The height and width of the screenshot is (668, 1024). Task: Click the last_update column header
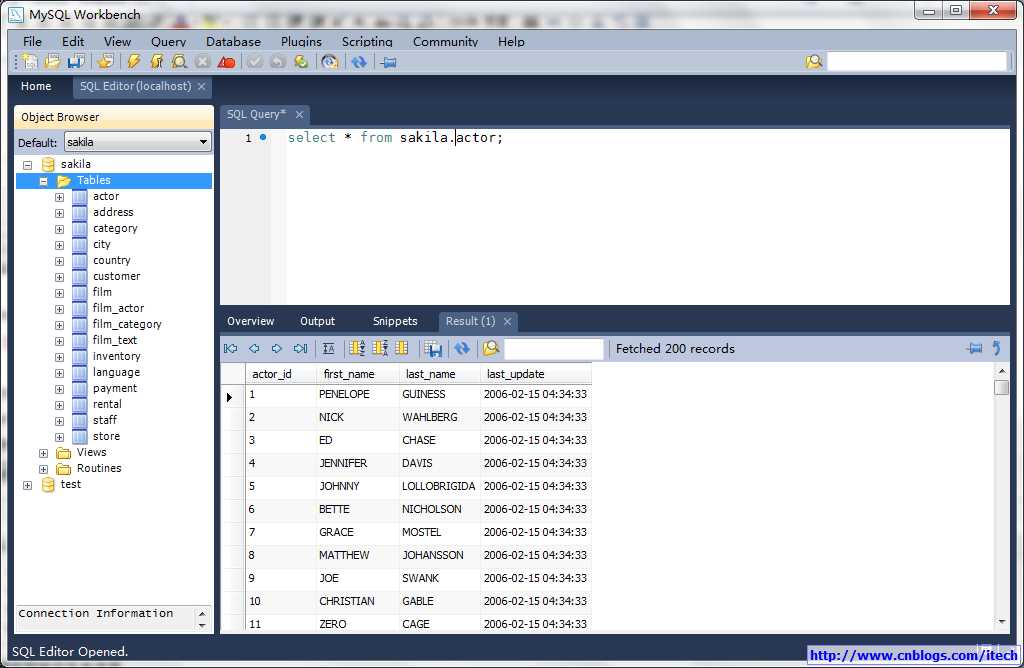pyautogui.click(x=536, y=374)
